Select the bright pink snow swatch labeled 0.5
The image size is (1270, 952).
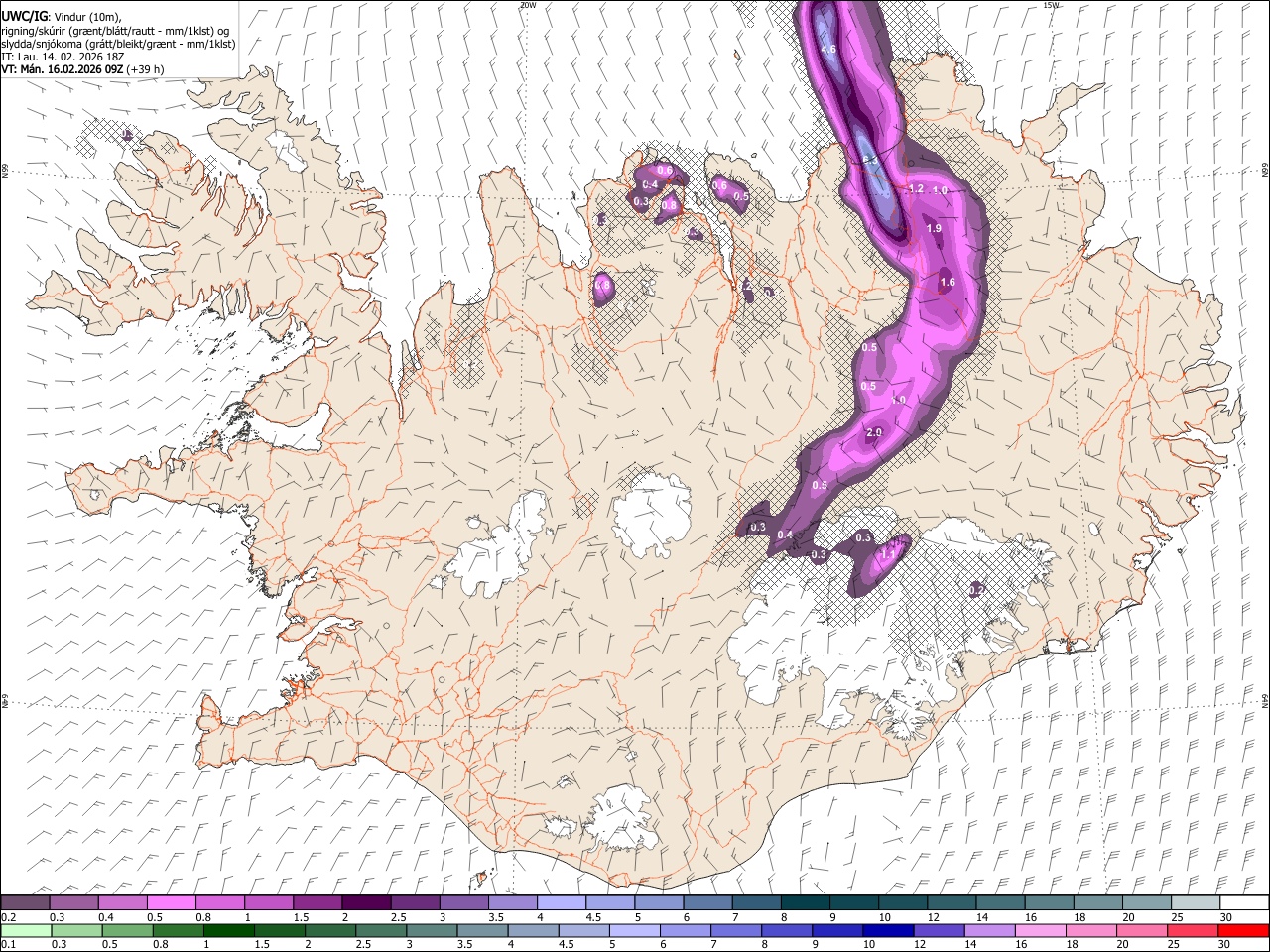click(x=172, y=902)
